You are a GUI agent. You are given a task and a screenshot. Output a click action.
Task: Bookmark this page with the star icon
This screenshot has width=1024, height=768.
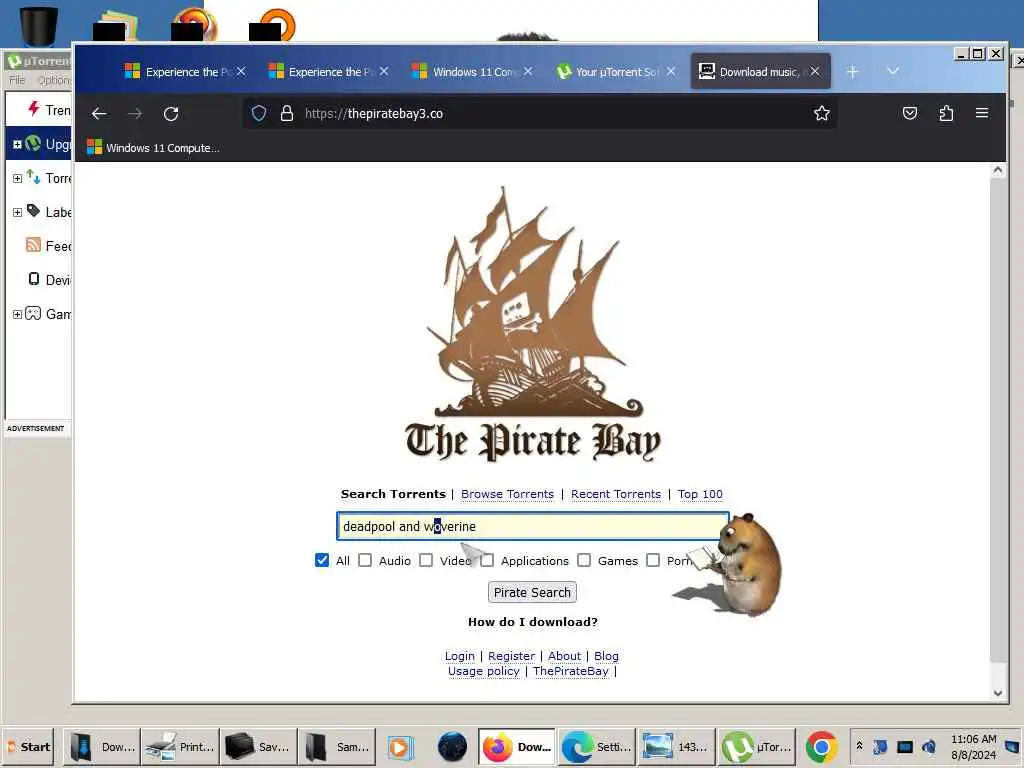point(822,114)
